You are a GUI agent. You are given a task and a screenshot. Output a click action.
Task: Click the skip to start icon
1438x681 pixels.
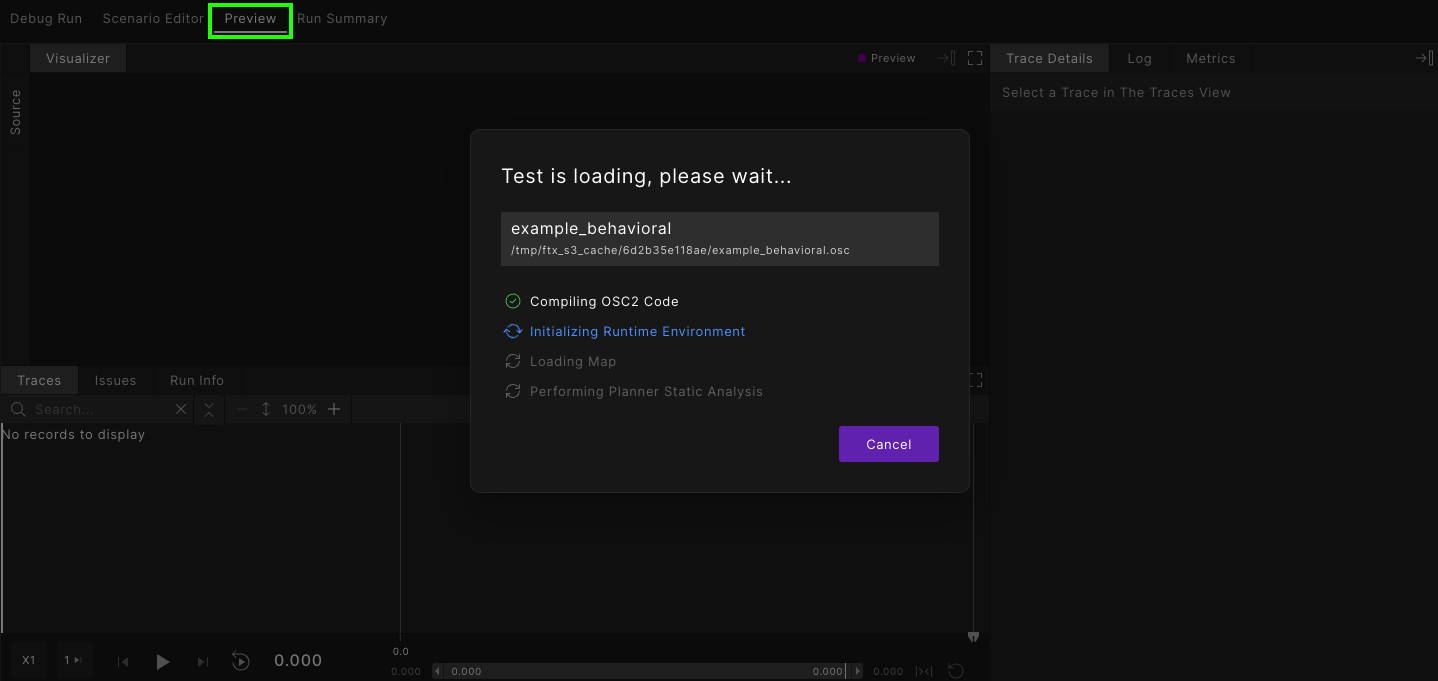tap(123, 661)
